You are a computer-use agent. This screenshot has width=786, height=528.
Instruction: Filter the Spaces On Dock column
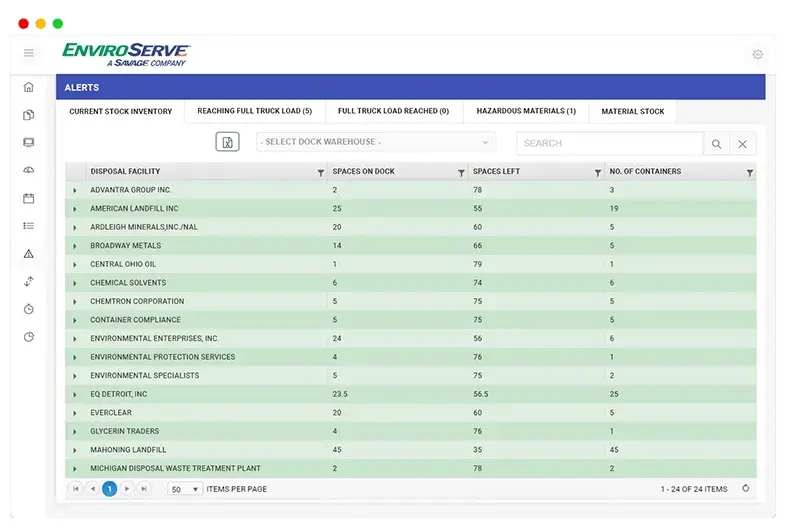pyautogui.click(x=461, y=172)
